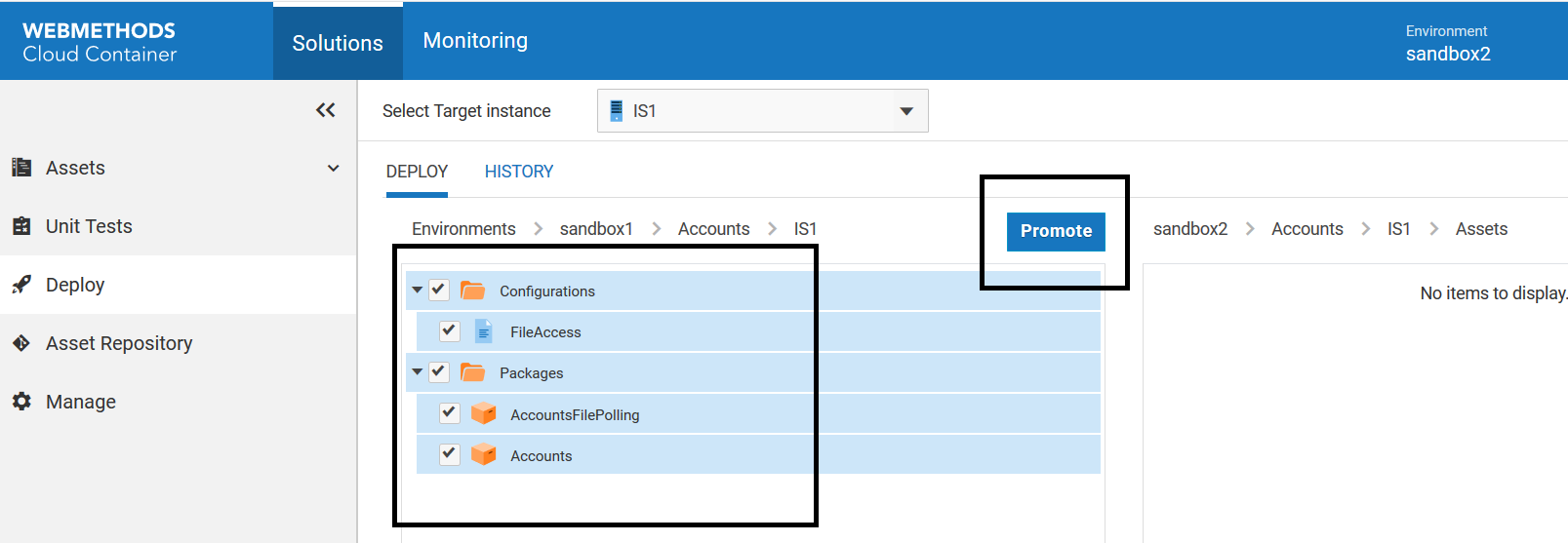Viewport: 1568px width, 543px height.
Task: Click the FileAccess document icon
Action: point(483,331)
